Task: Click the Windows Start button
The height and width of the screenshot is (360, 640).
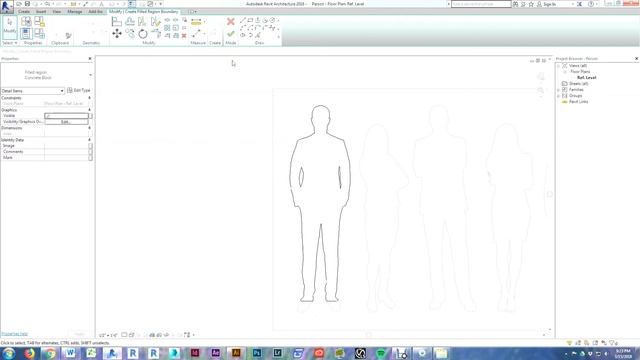Action: coord(8,353)
